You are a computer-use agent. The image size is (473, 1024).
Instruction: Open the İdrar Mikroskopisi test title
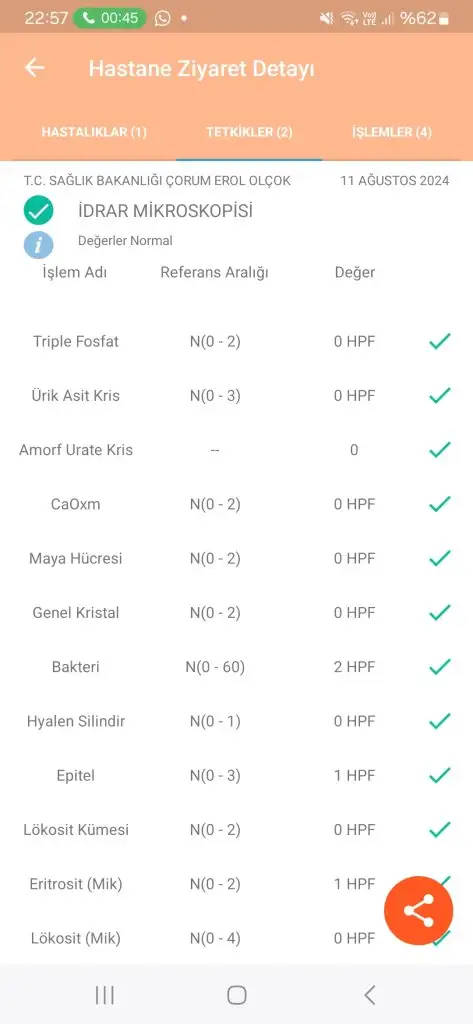point(165,211)
